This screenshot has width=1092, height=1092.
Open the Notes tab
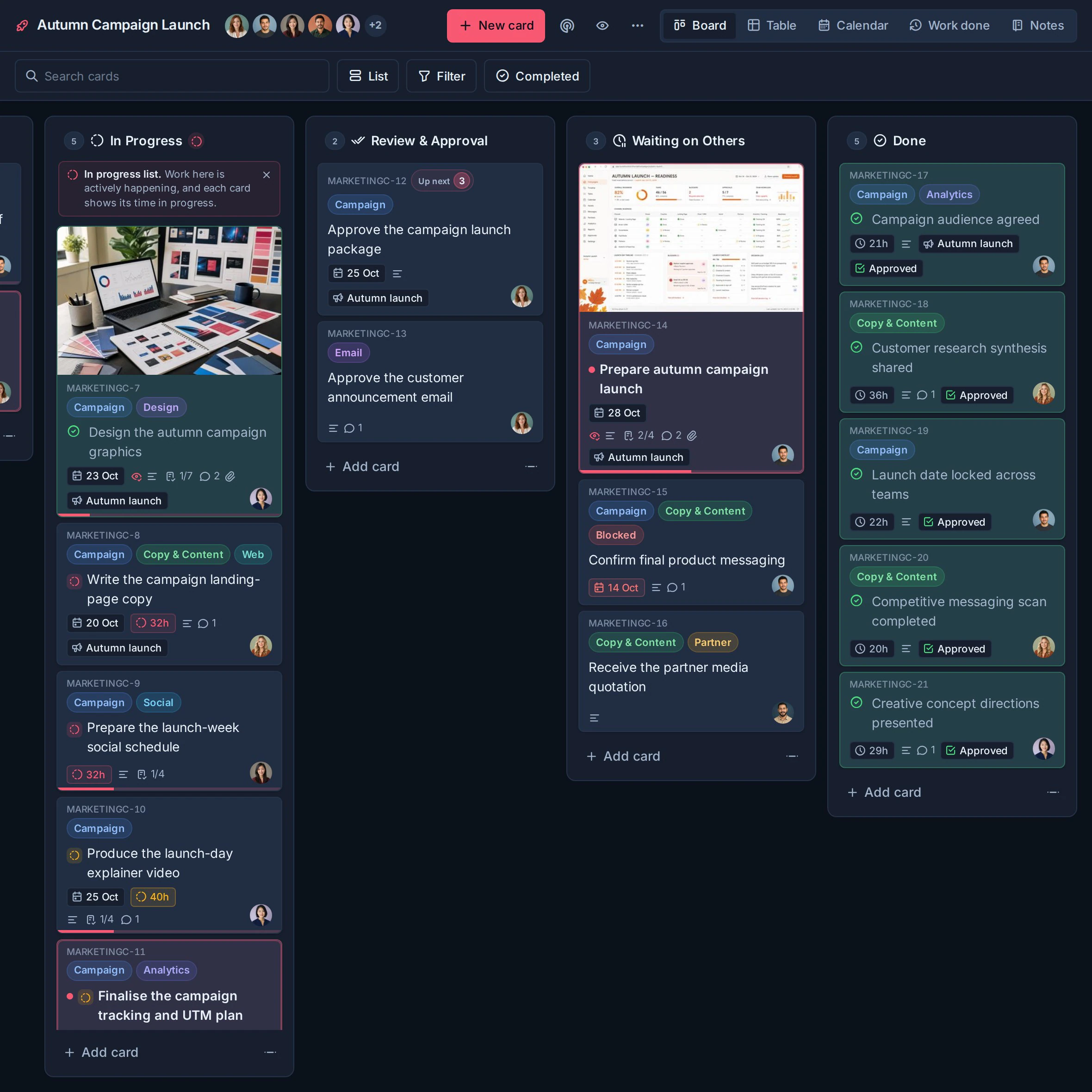[1037, 25]
